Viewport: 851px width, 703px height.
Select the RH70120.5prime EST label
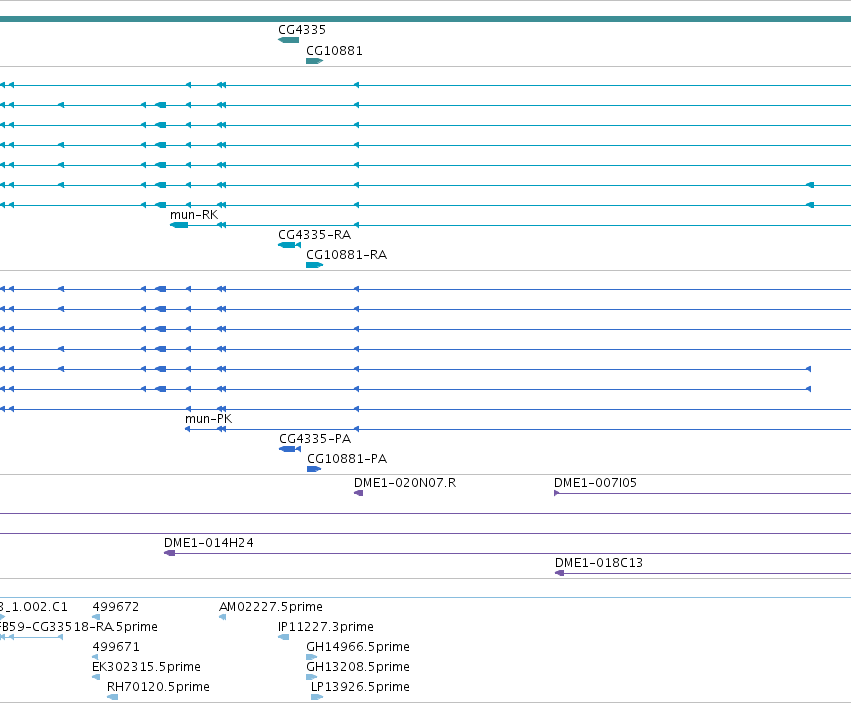tap(158, 687)
